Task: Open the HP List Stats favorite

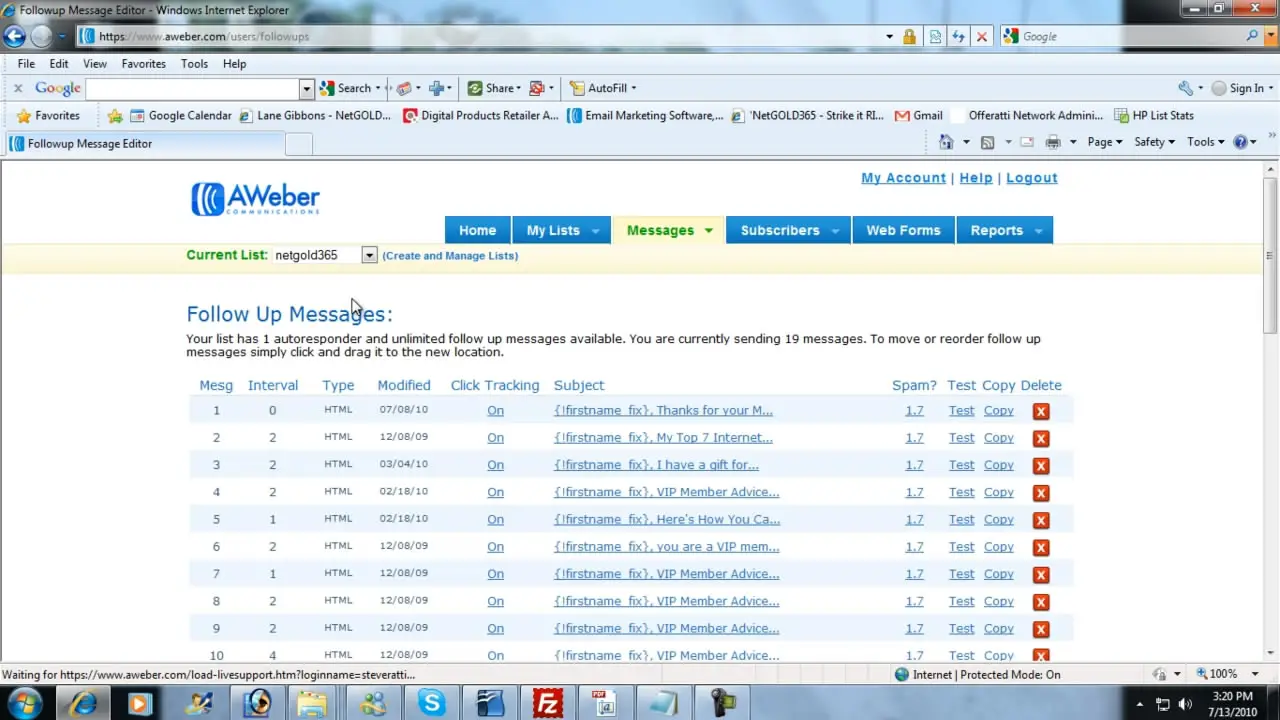Action: [1154, 115]
